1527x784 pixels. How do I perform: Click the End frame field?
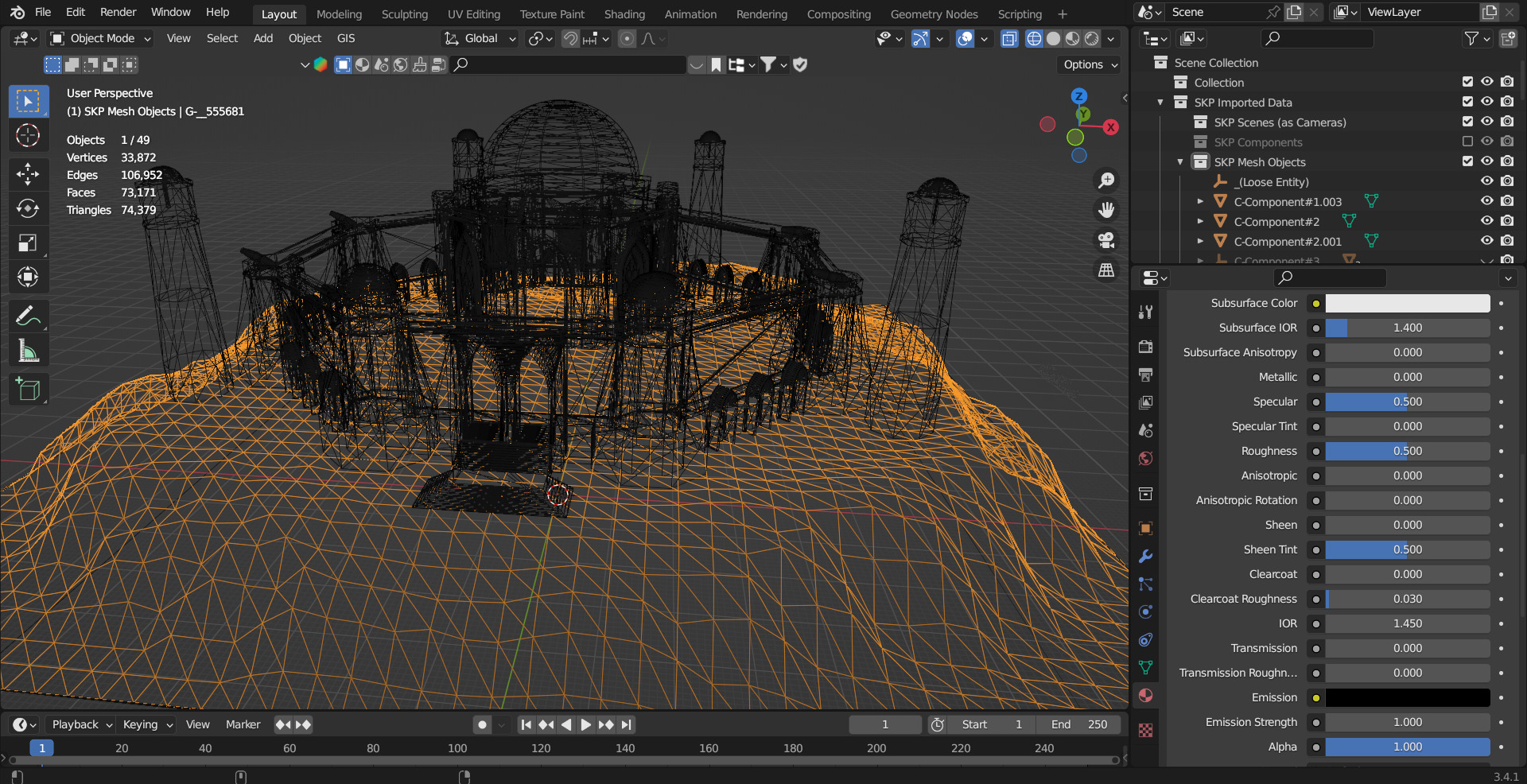click(x=1078, y=724)
